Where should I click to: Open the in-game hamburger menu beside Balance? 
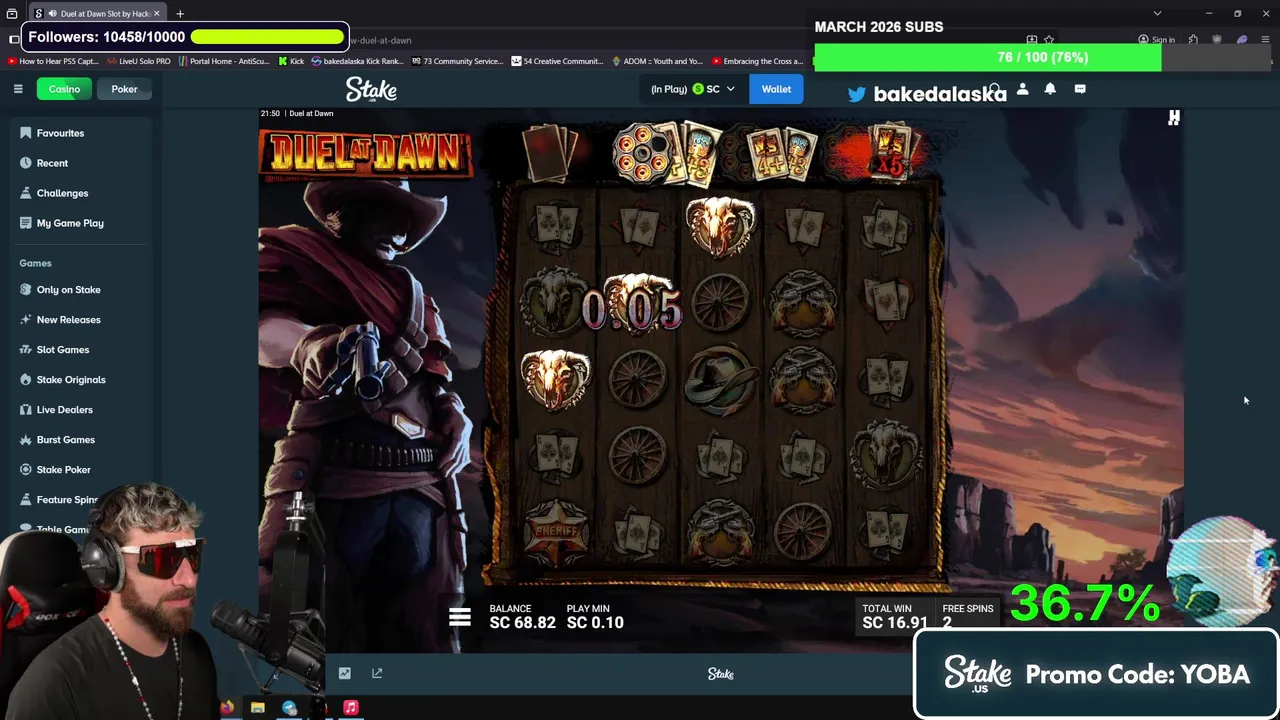460,617
